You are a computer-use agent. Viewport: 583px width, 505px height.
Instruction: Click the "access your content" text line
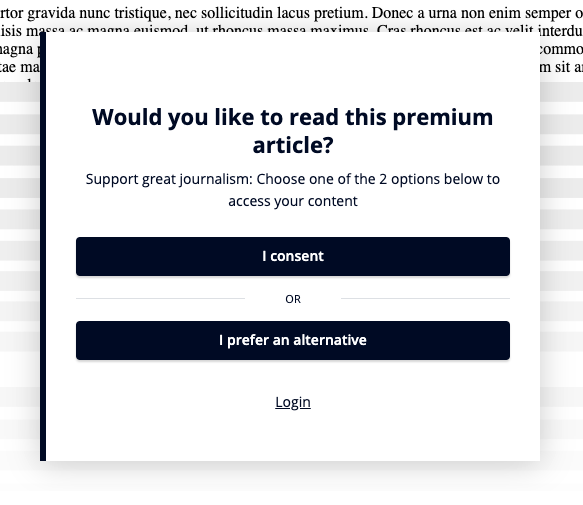[x=293, y=201]
